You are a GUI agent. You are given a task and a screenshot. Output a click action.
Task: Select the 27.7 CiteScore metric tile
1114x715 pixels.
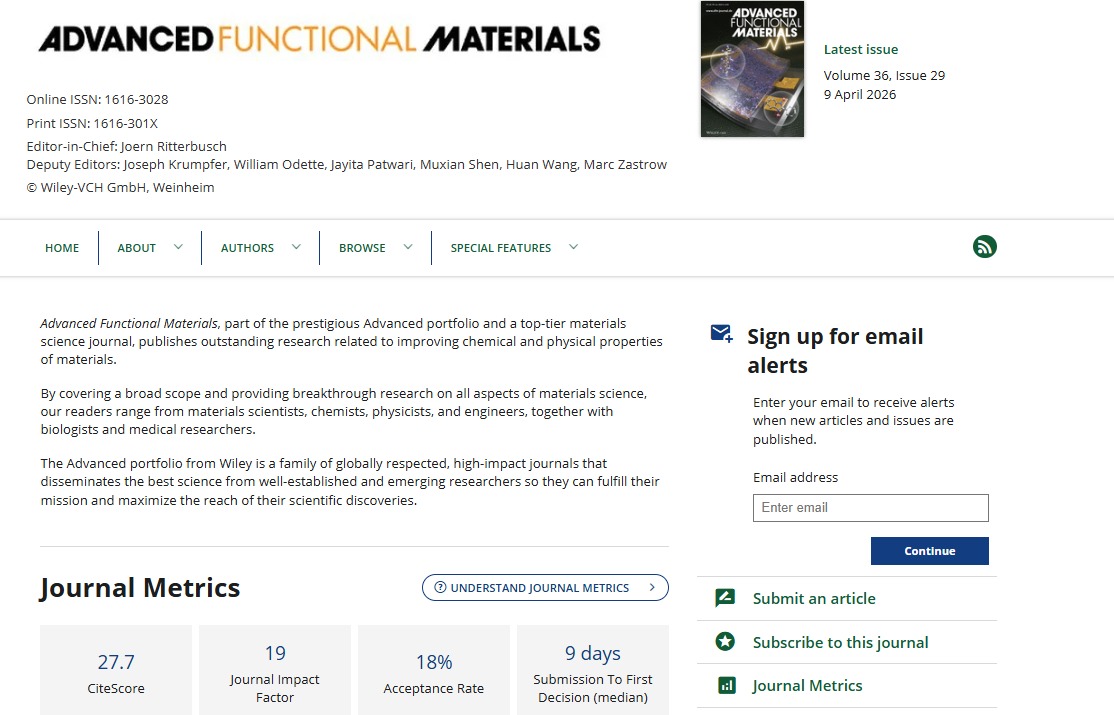tap(116, 671)
